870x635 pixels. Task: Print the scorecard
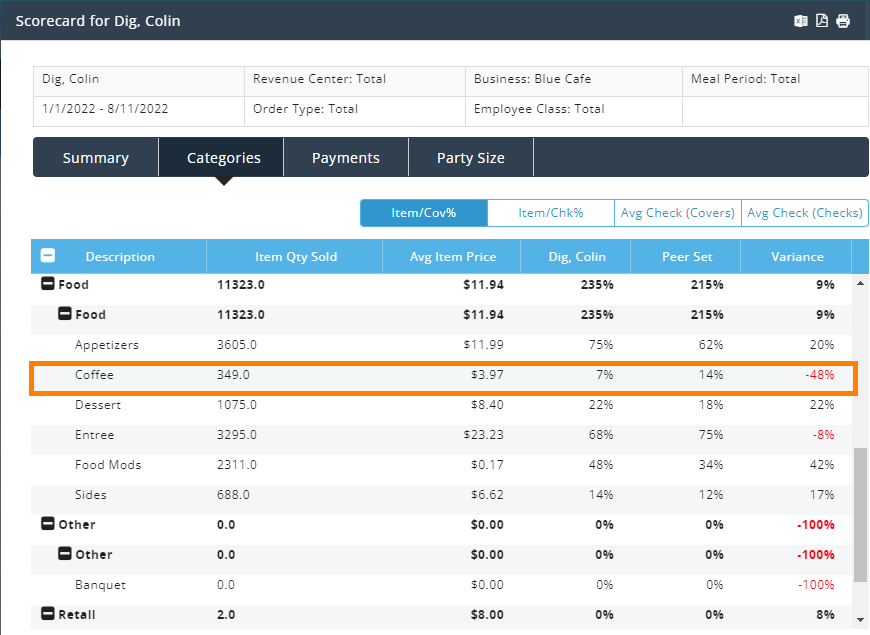(843, 21)
